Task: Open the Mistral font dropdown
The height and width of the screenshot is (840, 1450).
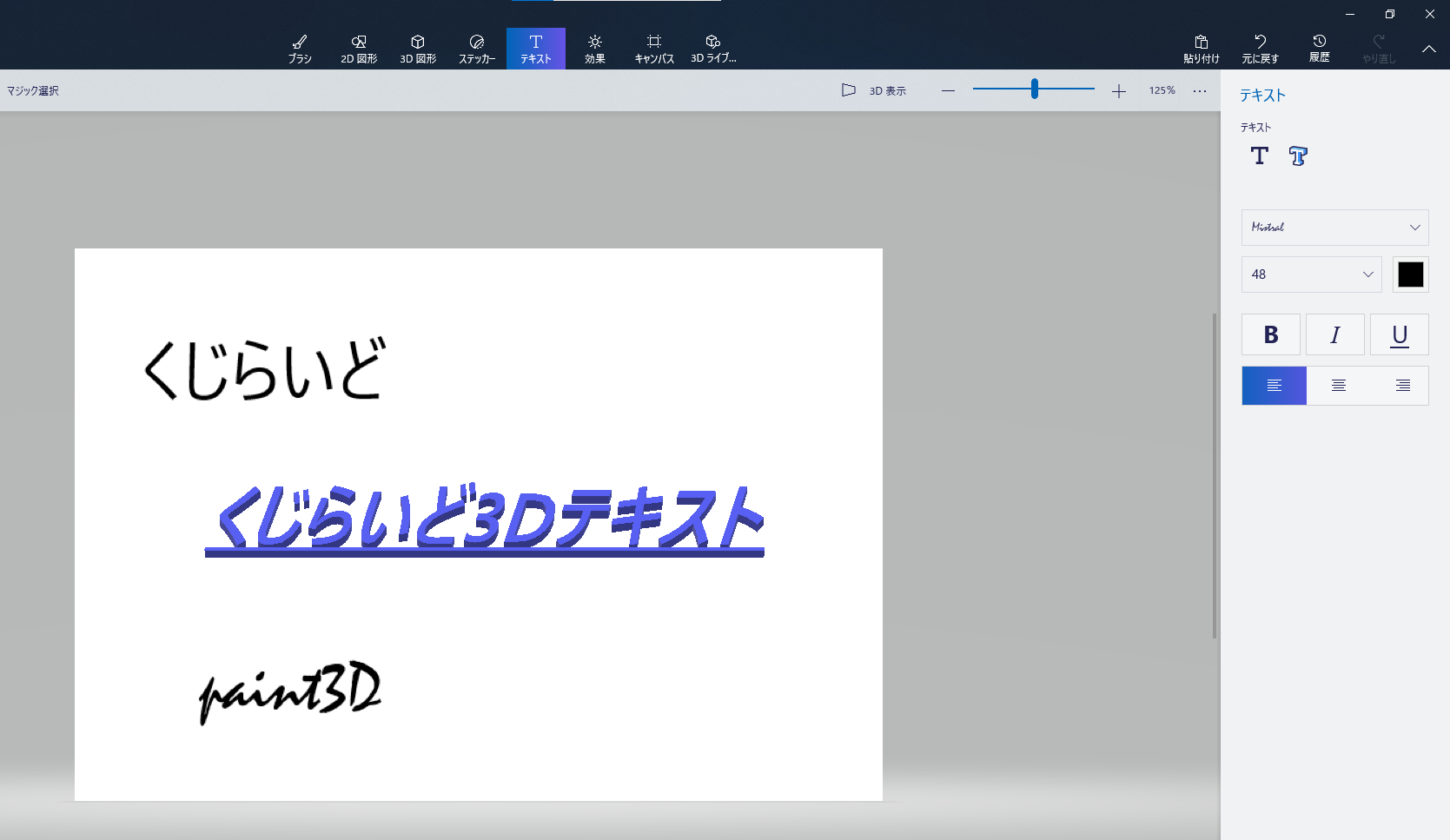Action: coord(1335,228)
